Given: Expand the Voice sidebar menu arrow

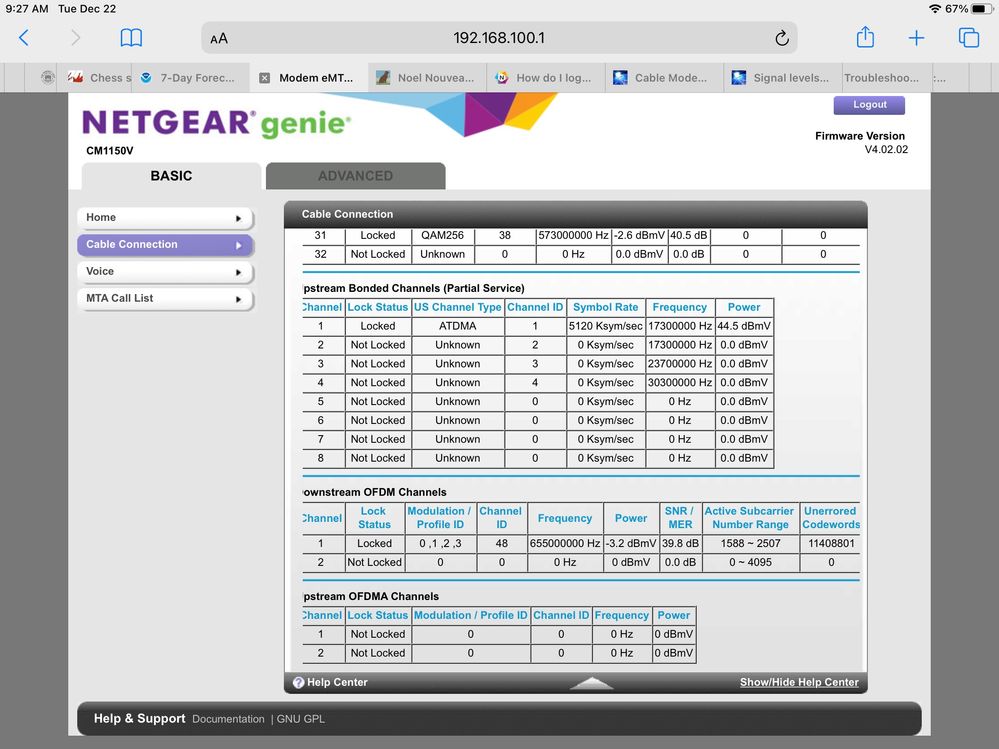Looking at the screenshot, I should click(238, 272).
